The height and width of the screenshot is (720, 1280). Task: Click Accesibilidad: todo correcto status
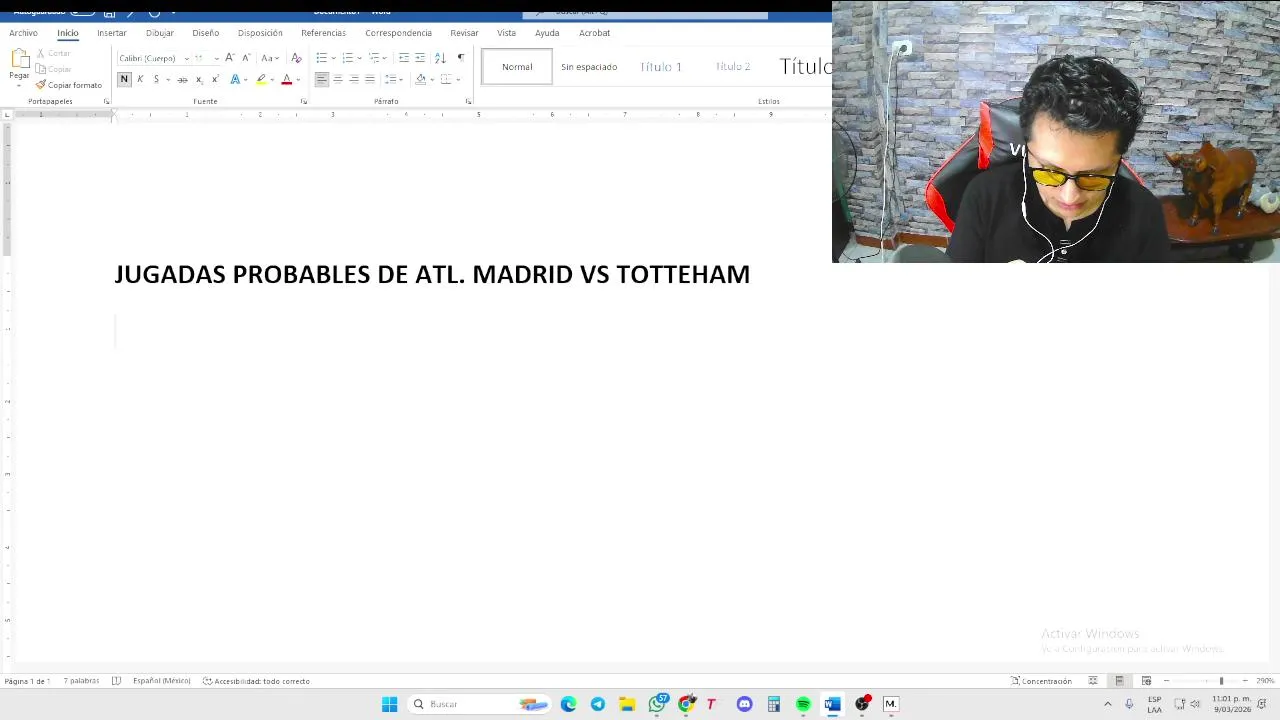256,681
